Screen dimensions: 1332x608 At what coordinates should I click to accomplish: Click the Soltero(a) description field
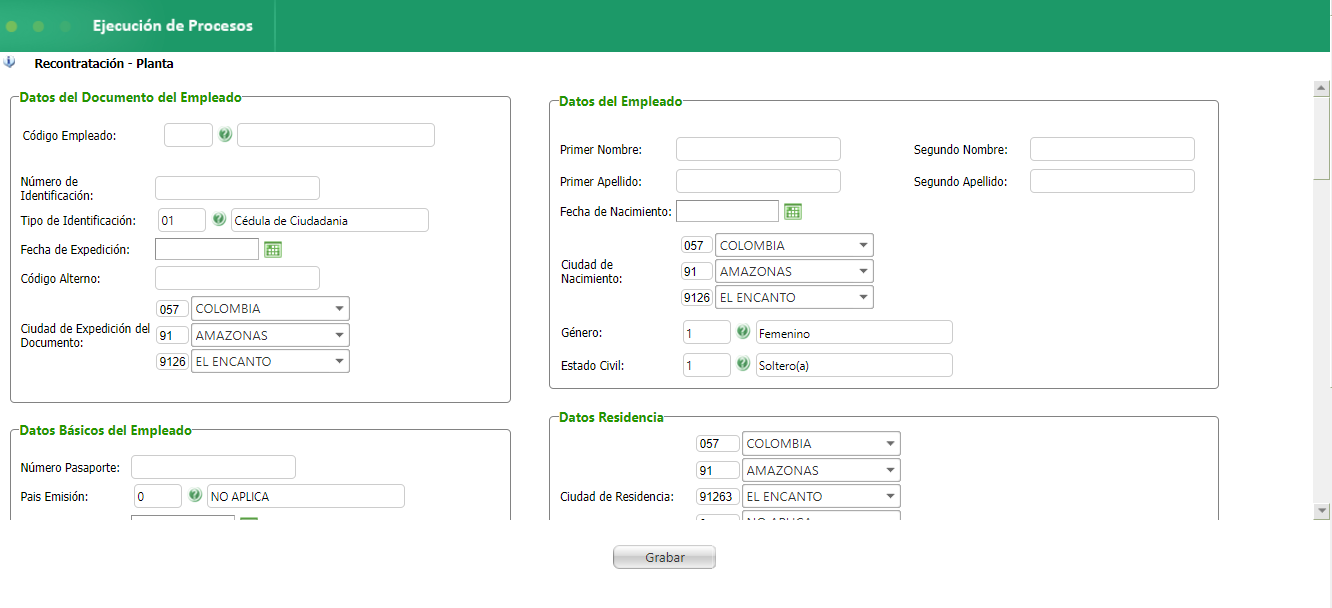(854, 365)
